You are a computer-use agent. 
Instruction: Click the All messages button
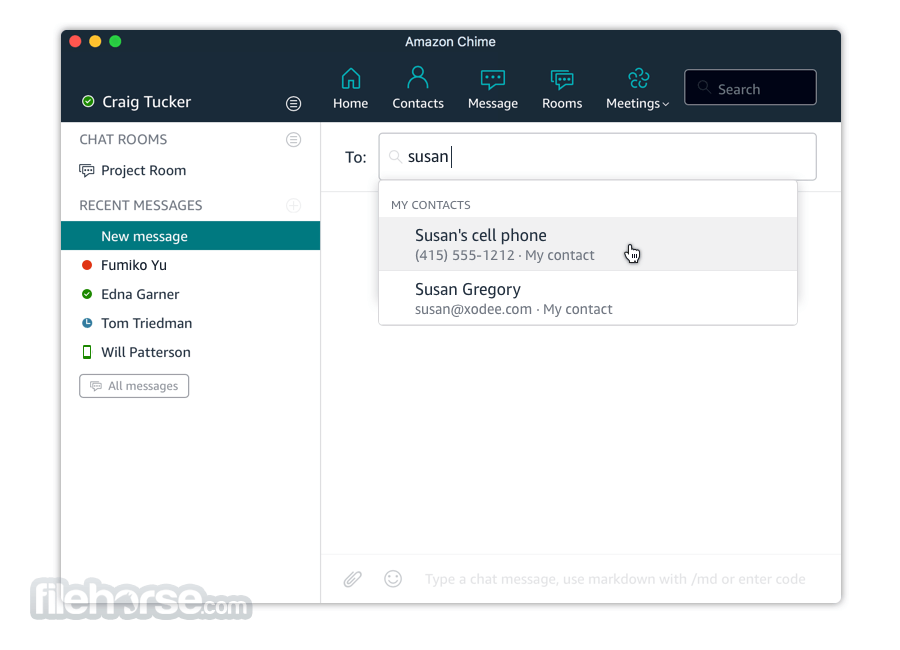pyautogui.click(x=134, y=386)
